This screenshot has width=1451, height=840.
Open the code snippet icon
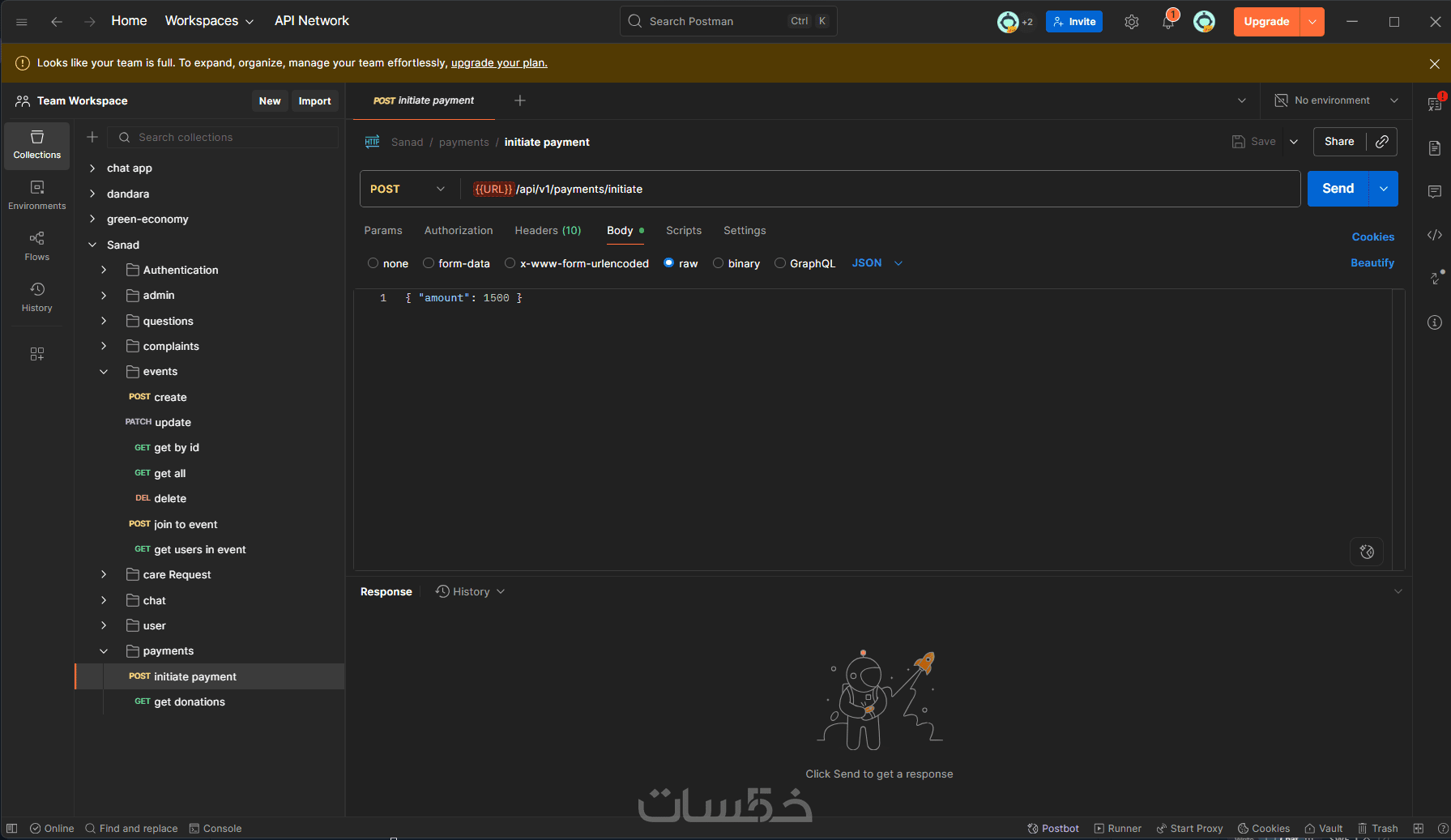(1435, 235)
